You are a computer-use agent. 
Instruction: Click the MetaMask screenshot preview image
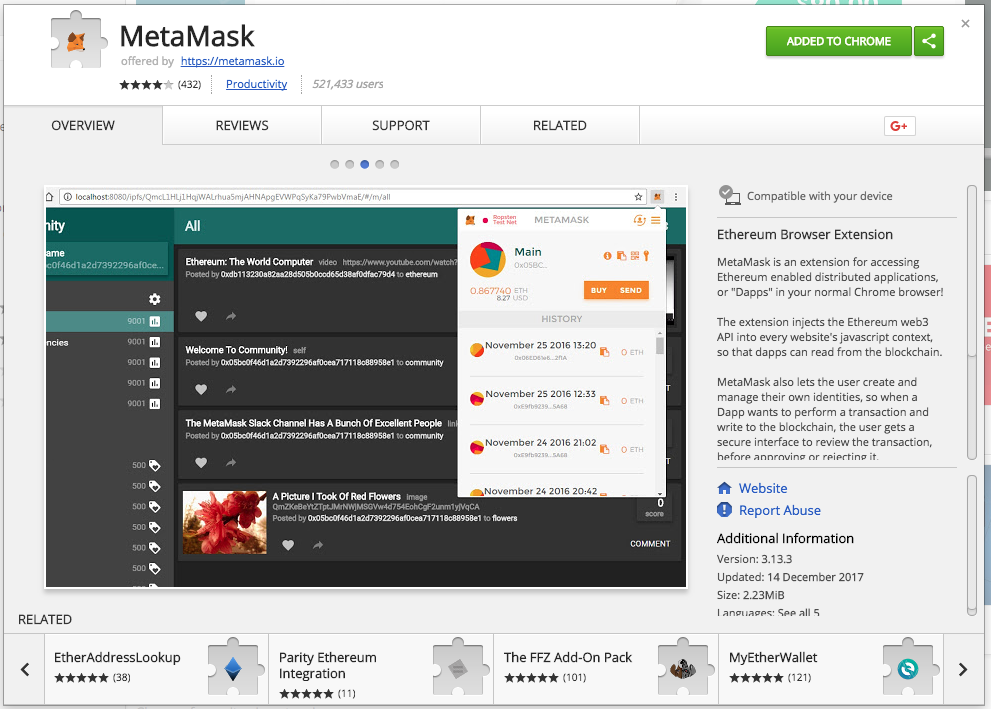tap(366, 387)
